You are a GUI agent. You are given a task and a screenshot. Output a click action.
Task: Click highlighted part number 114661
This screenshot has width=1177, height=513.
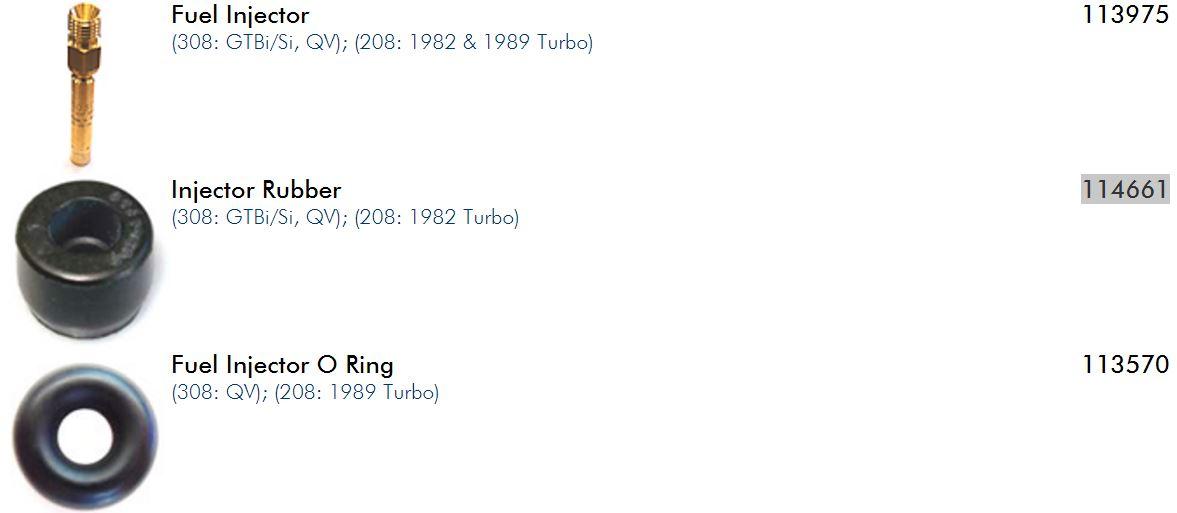click(1125, 189)
